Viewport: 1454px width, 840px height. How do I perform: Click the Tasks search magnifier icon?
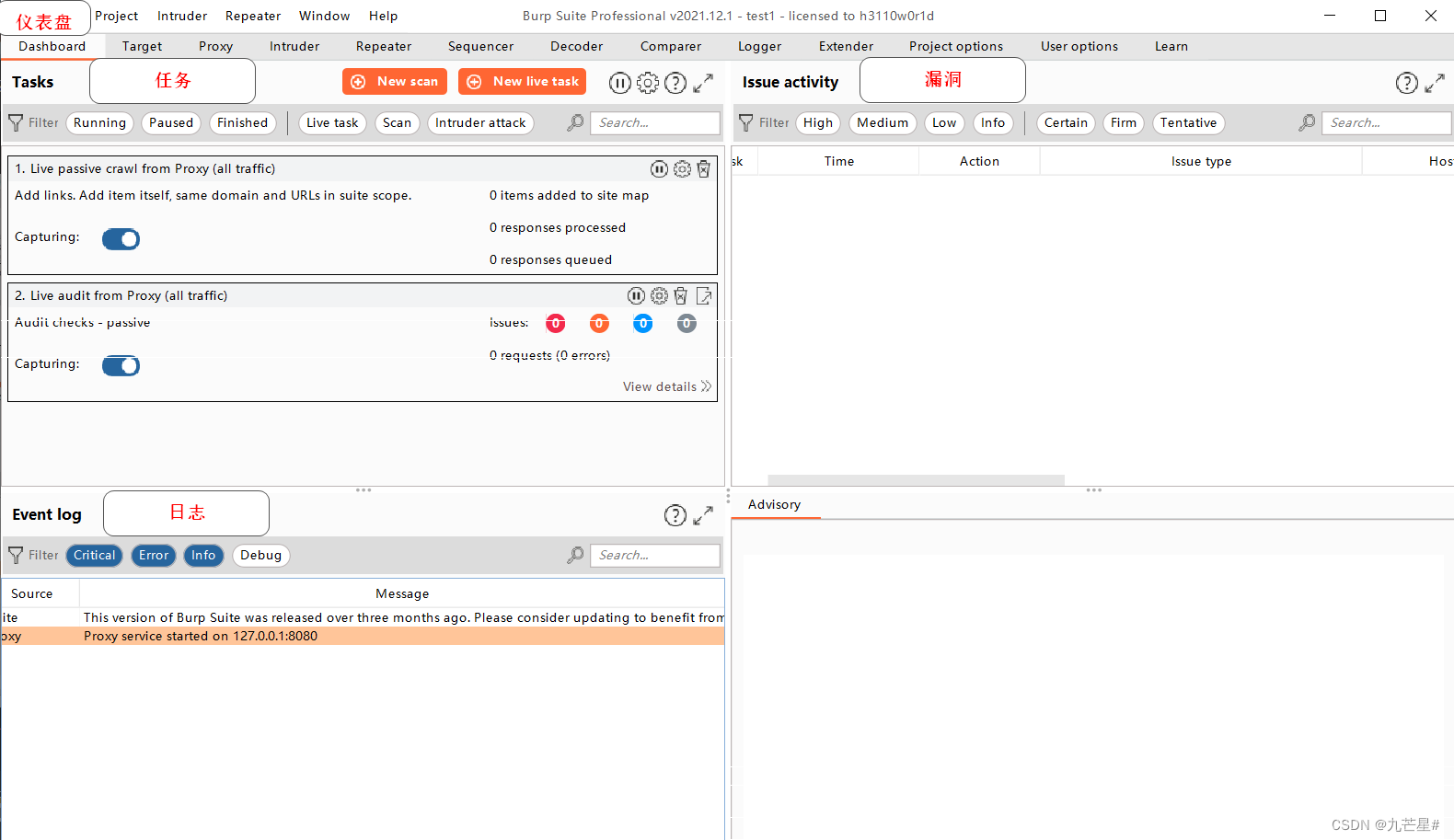575,122
